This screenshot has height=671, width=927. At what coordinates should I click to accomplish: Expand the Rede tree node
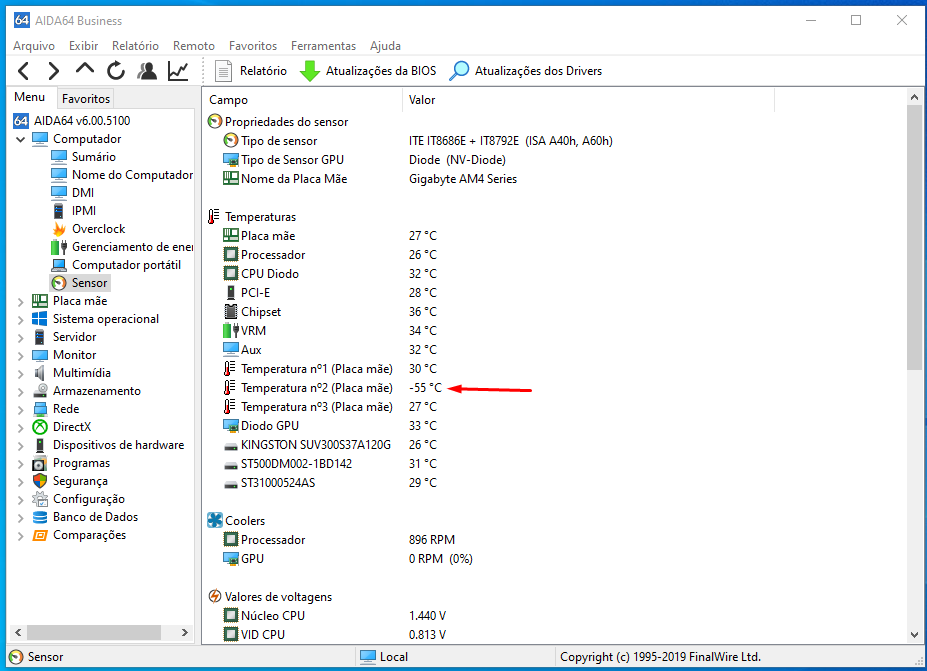(21, 410)
